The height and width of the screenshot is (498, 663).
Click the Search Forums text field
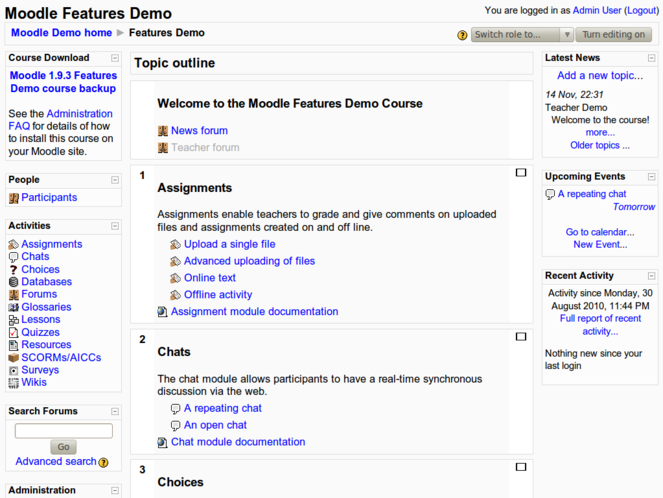pyautogui.click(x=64, y=431)
